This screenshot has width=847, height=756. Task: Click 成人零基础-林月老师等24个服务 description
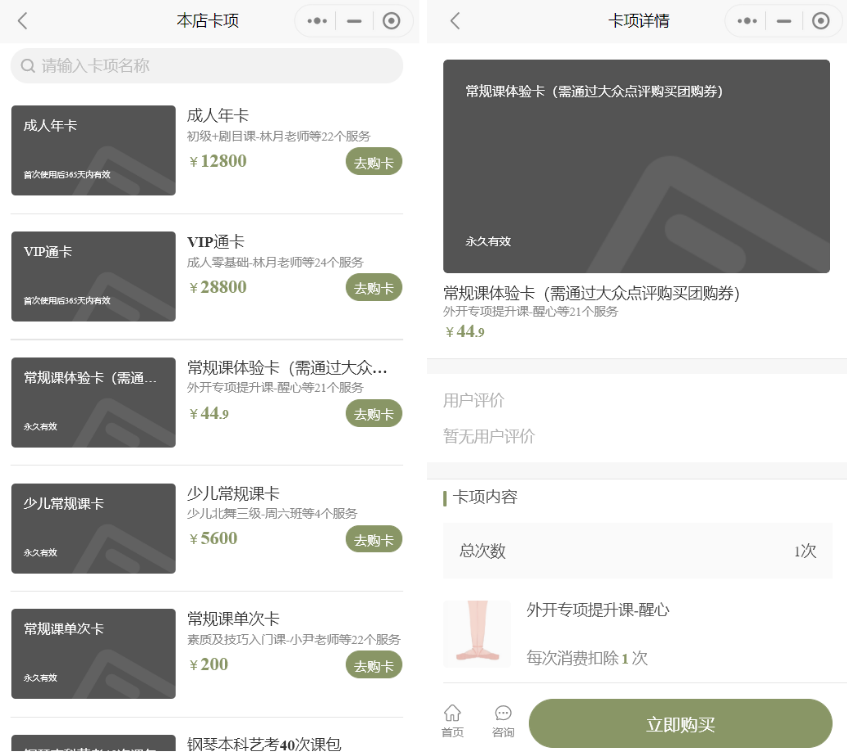coord(275,262)
